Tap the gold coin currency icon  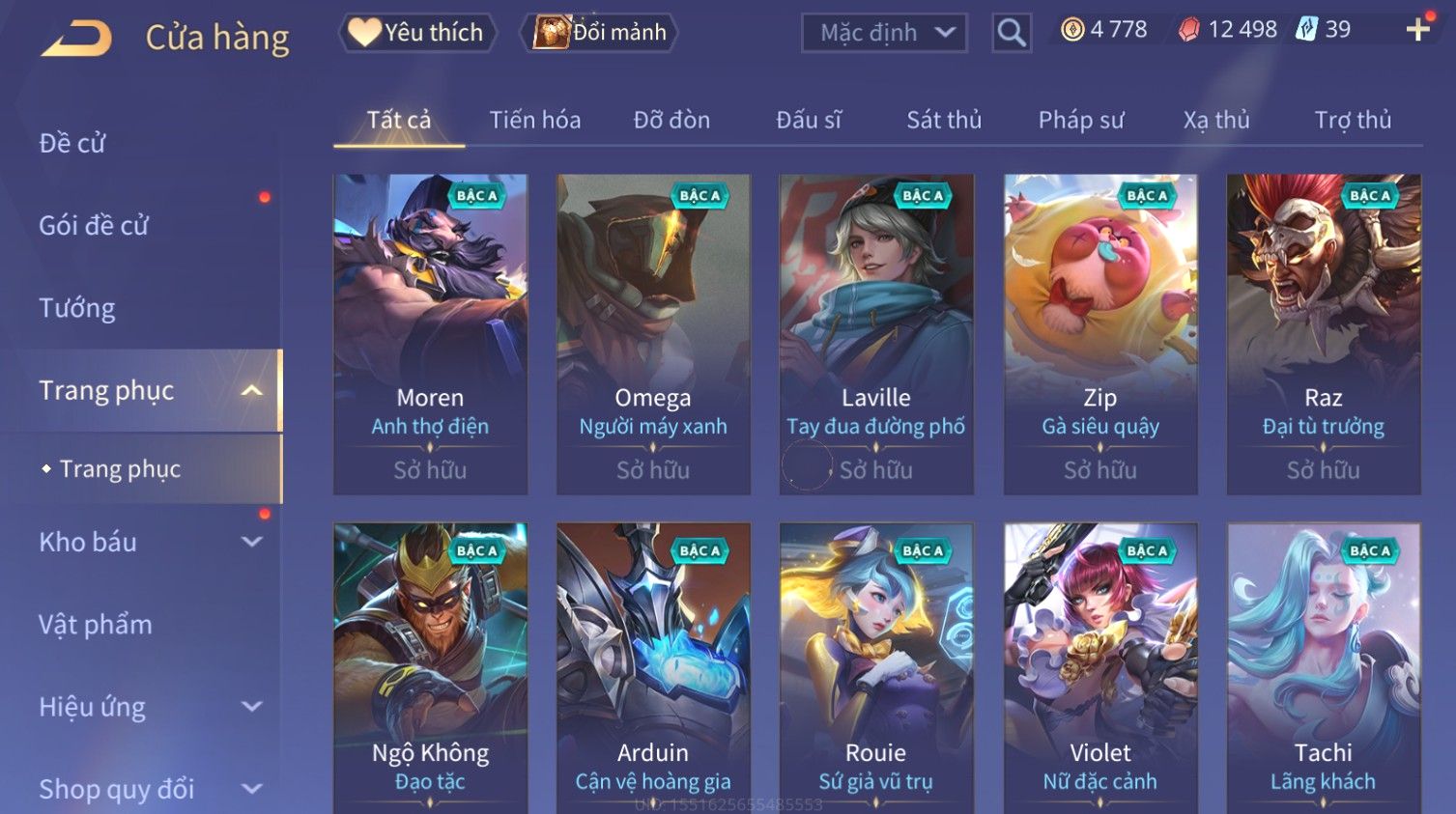[x=1072, y=30]
